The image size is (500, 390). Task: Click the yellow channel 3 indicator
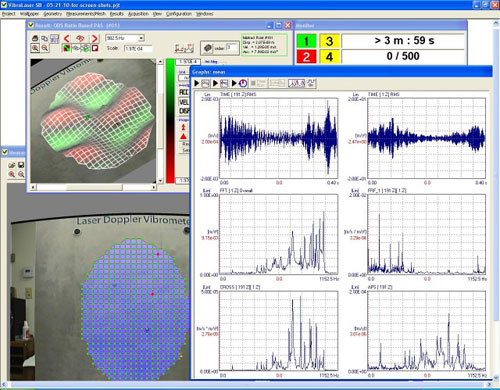click(329, 41)
